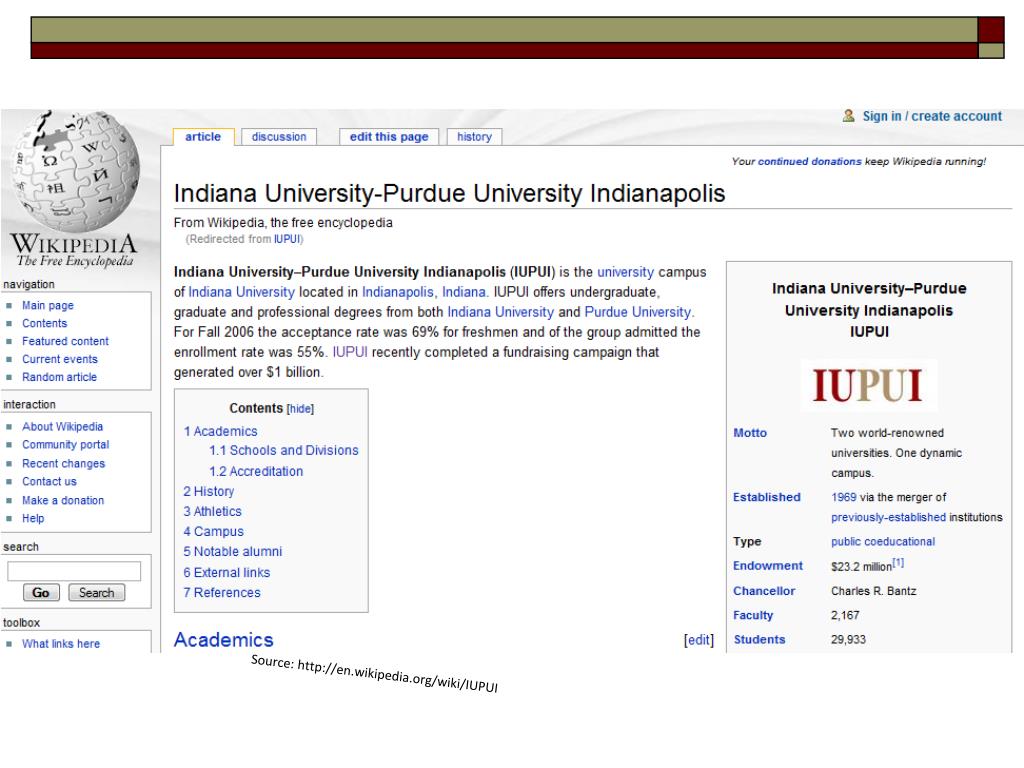Screen dimensions: 1024x768
Task: Open the continued donations link
Action: [809, 161]
